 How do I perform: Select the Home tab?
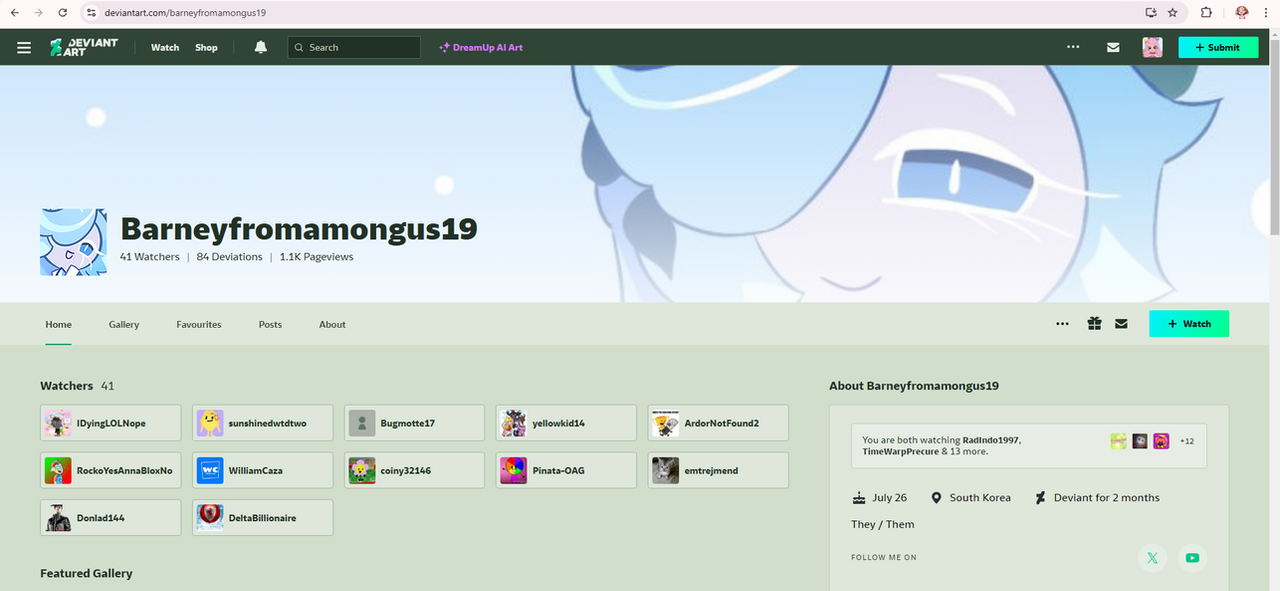pyautogui.click(x=58, y=324)
